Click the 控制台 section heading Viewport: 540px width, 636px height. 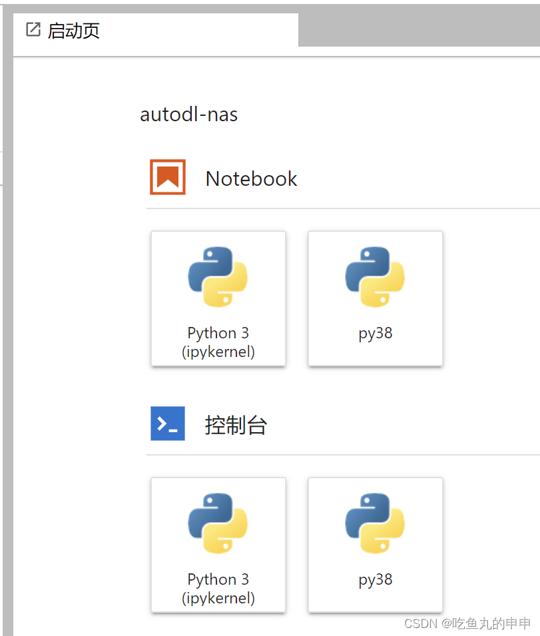coord(236,425)
